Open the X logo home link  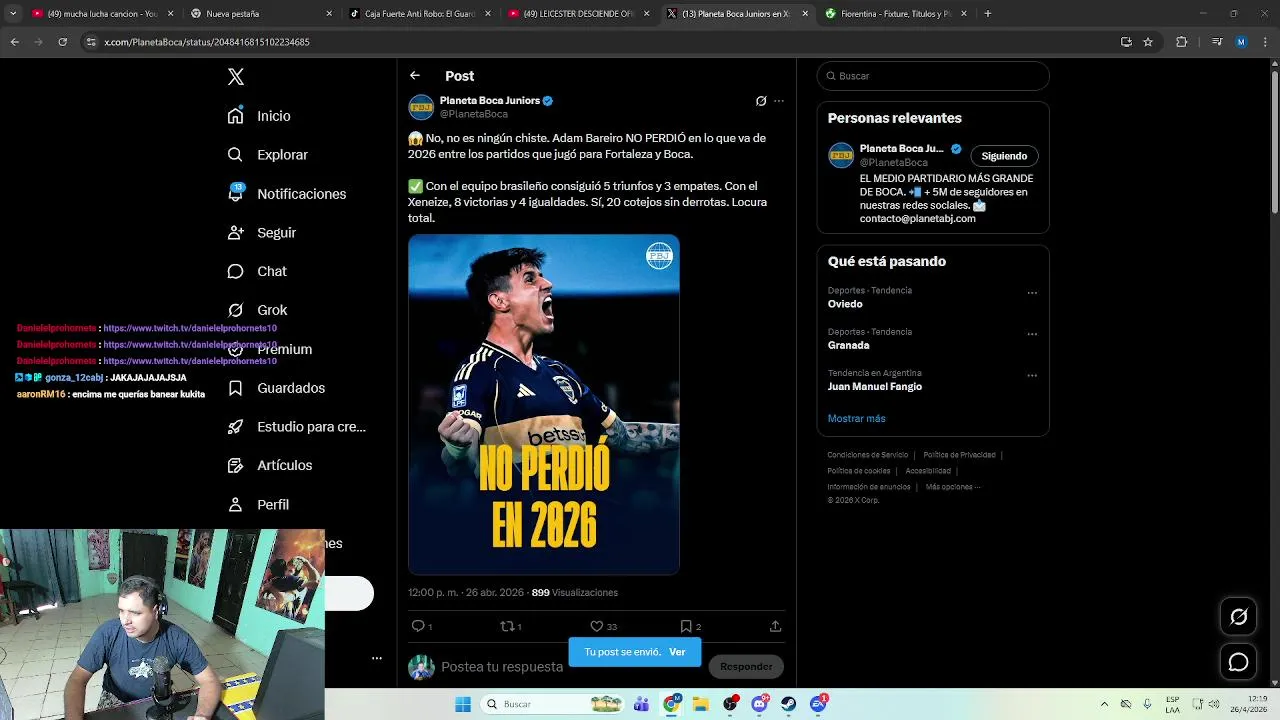(x=235, y=77)
